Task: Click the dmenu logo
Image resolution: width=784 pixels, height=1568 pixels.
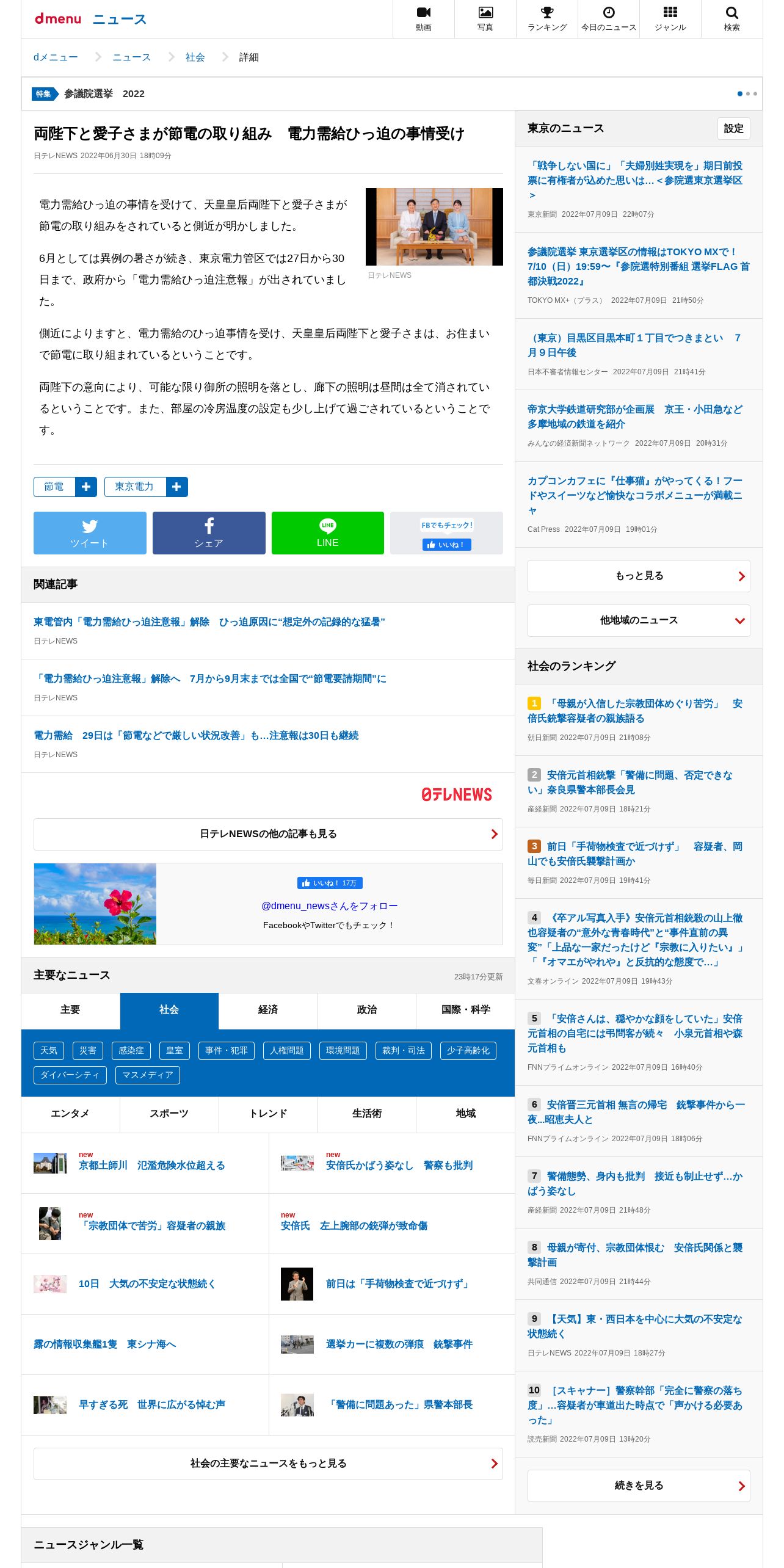Action: pyautogui.click(x=58, y=19)
